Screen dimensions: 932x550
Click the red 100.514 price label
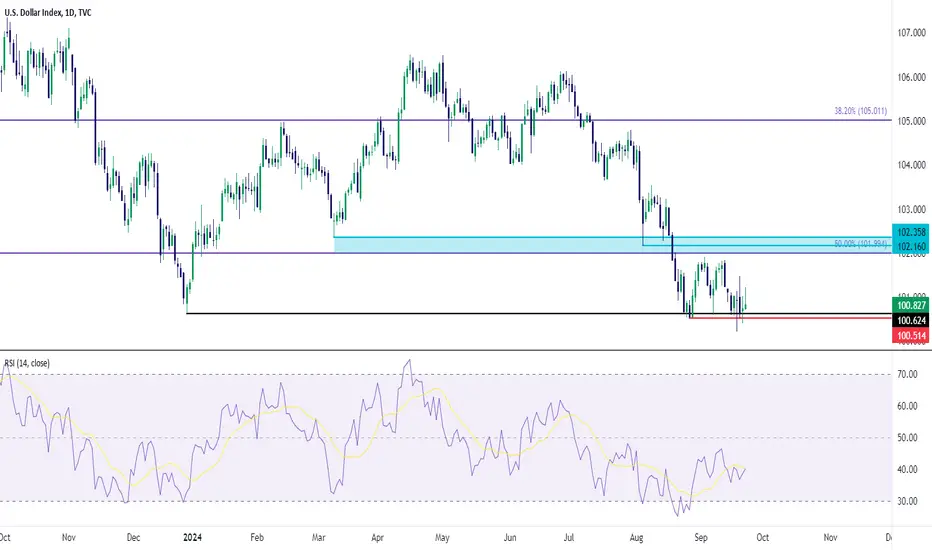pyautogui.click(x=911, y=335)
